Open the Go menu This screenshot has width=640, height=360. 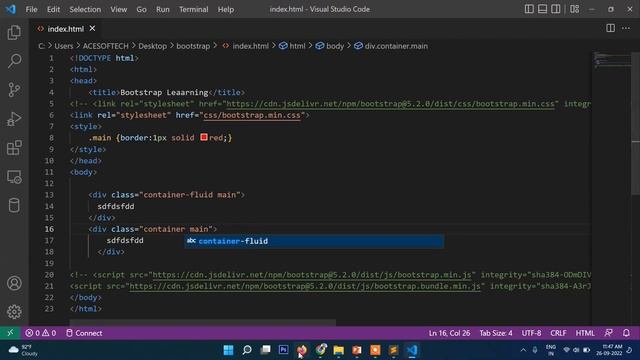141,9
